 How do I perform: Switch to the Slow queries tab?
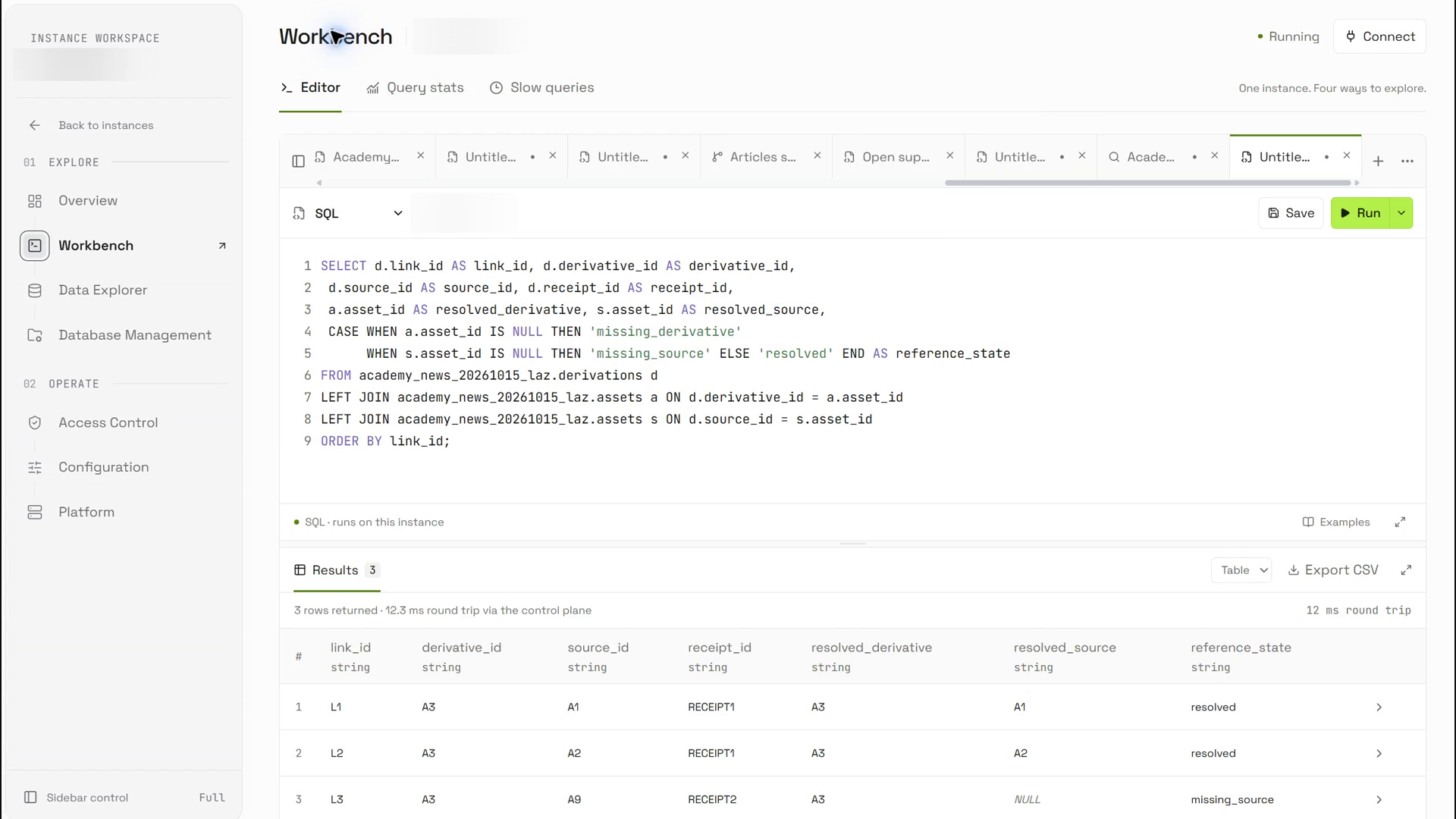click(541, 88)
